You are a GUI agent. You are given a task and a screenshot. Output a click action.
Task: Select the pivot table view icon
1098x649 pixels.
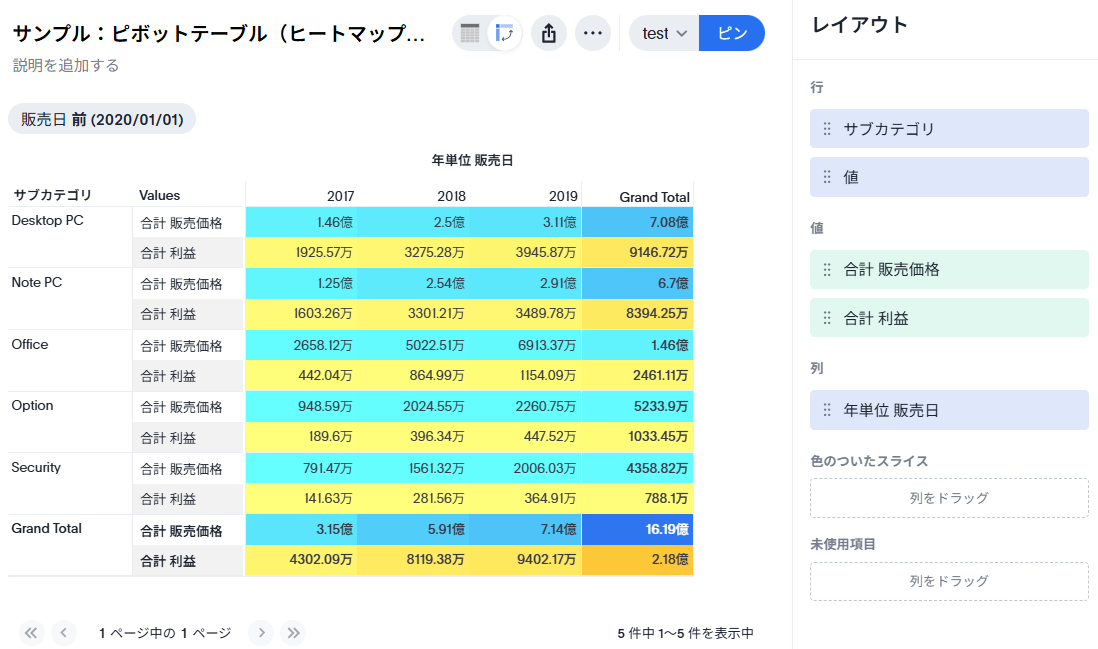505,33
